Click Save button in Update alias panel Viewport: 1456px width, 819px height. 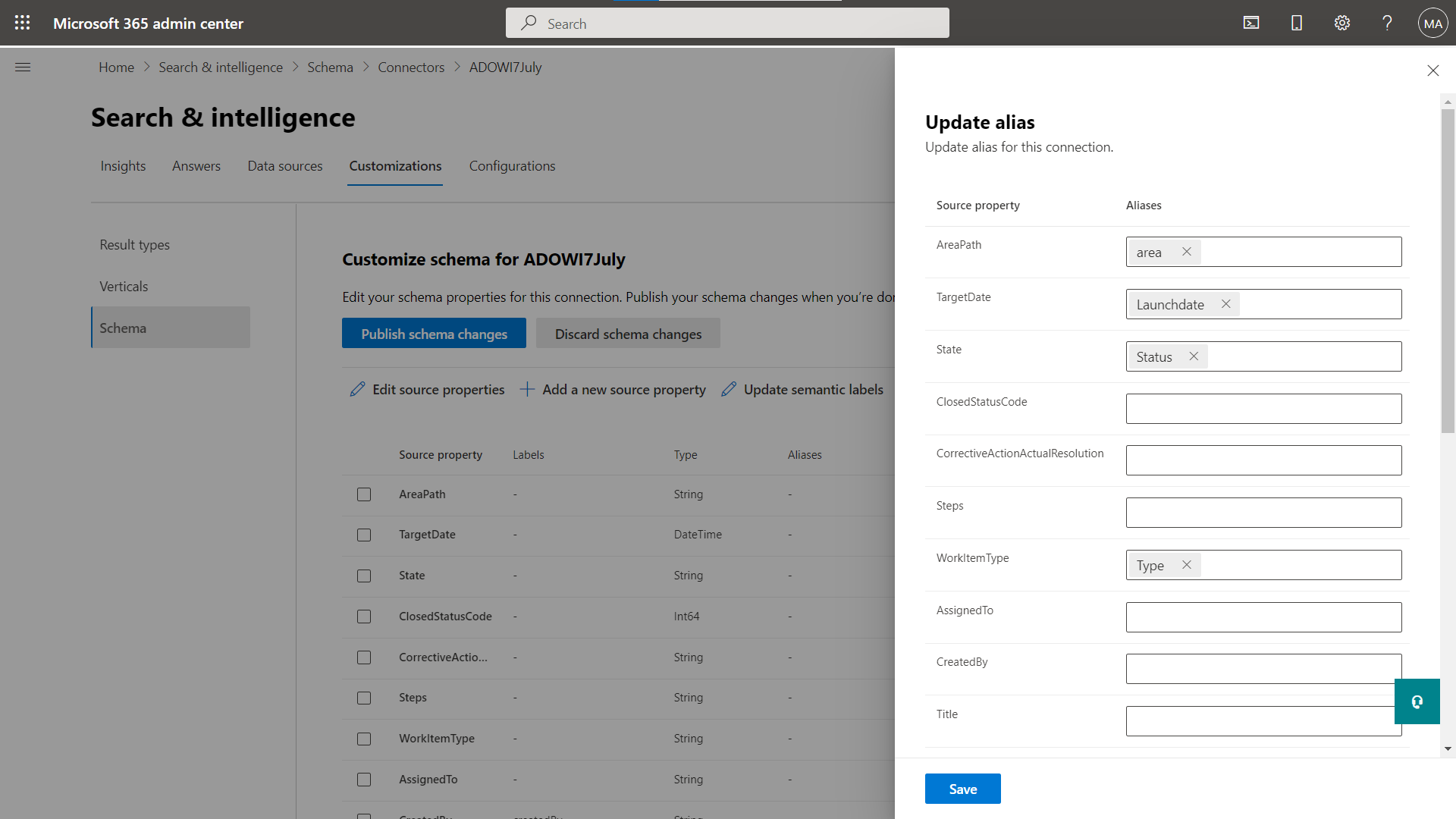(963, 789)
